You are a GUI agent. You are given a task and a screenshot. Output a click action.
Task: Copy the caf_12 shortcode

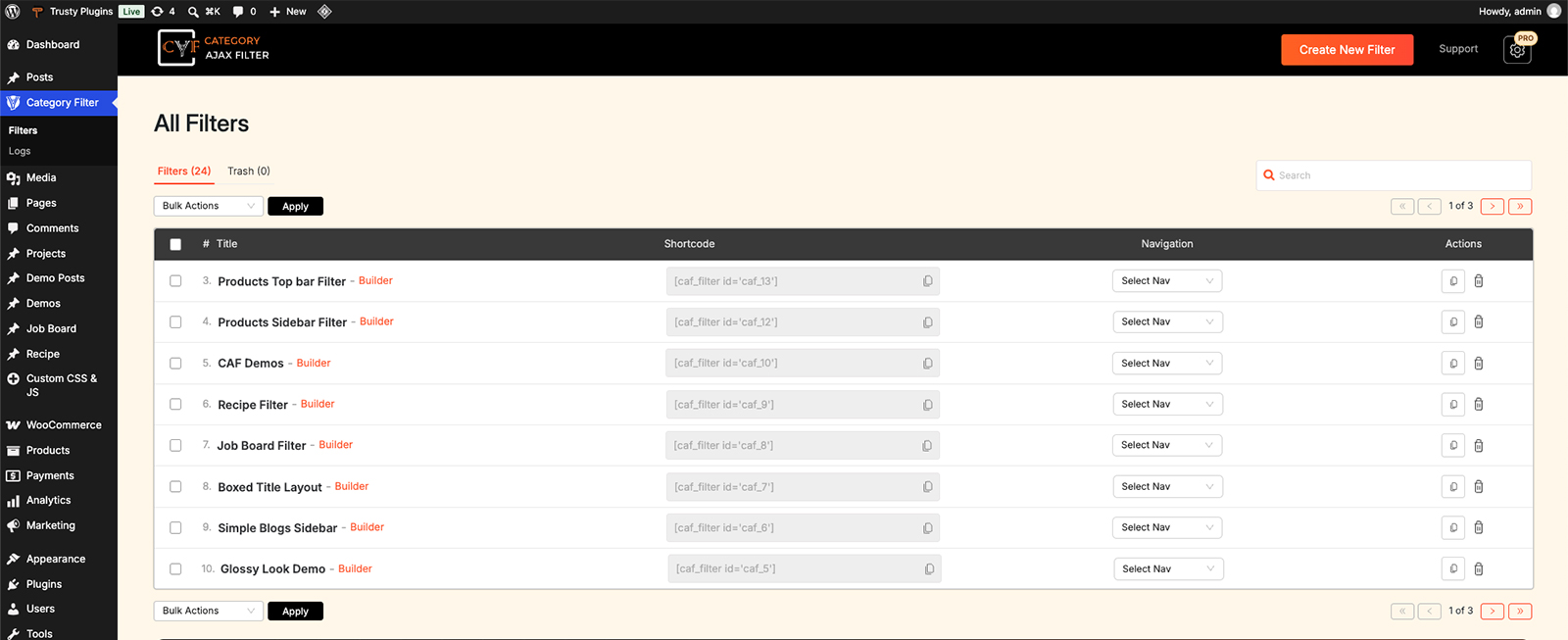[927, 322]
